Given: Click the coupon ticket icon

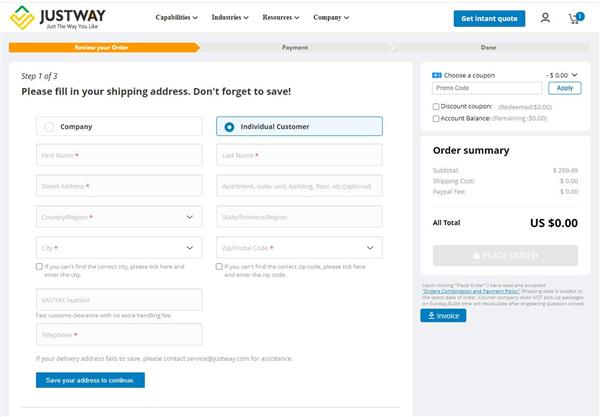Looking at the screenshot, I should (437, 75).
